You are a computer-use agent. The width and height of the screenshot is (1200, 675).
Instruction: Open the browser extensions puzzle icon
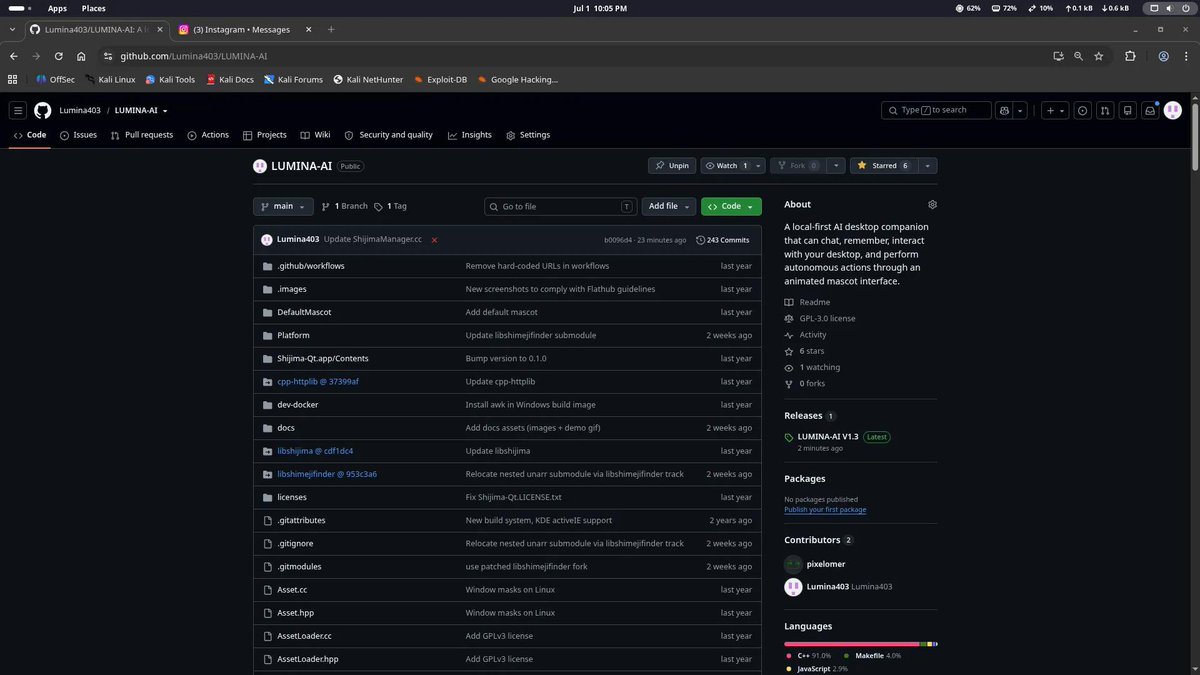(1130, 56)
